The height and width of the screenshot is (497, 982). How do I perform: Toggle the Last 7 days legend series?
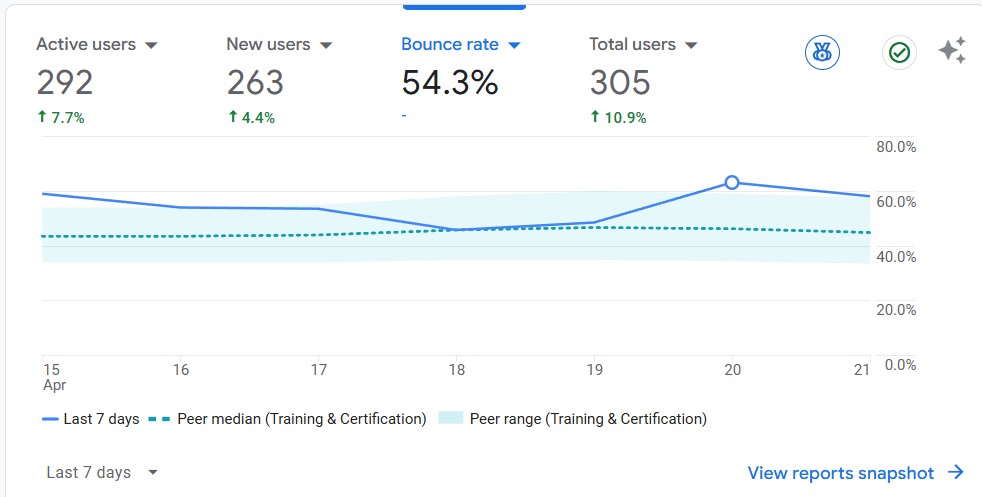click(x=91, y=419)
